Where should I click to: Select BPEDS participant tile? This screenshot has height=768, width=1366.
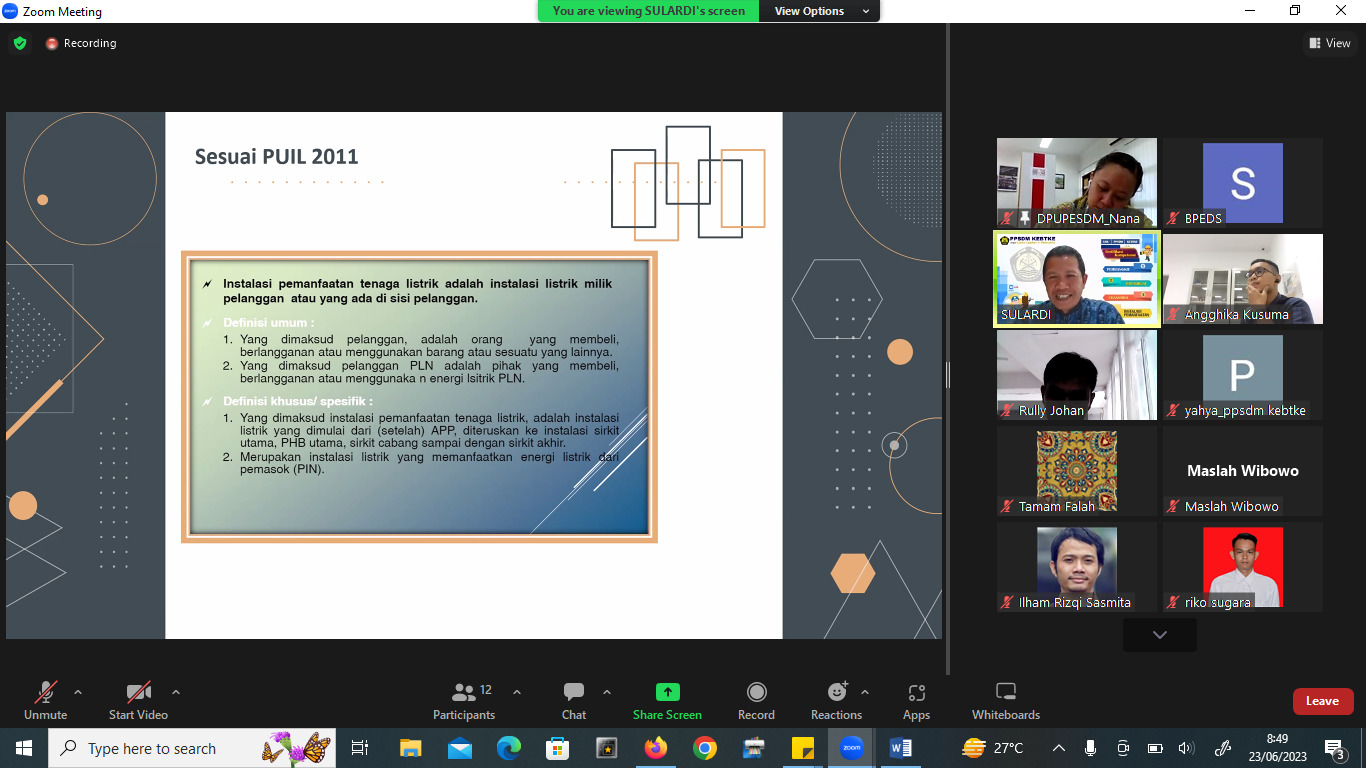[1243, 183]
